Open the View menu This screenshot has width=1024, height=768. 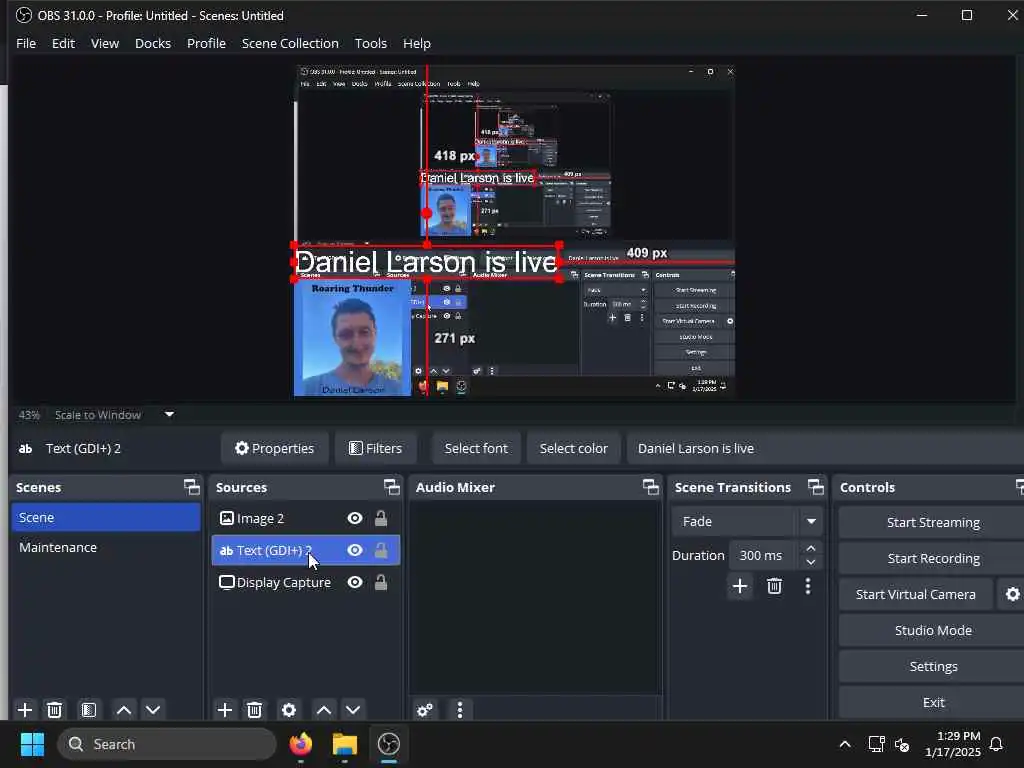point(104,43)
